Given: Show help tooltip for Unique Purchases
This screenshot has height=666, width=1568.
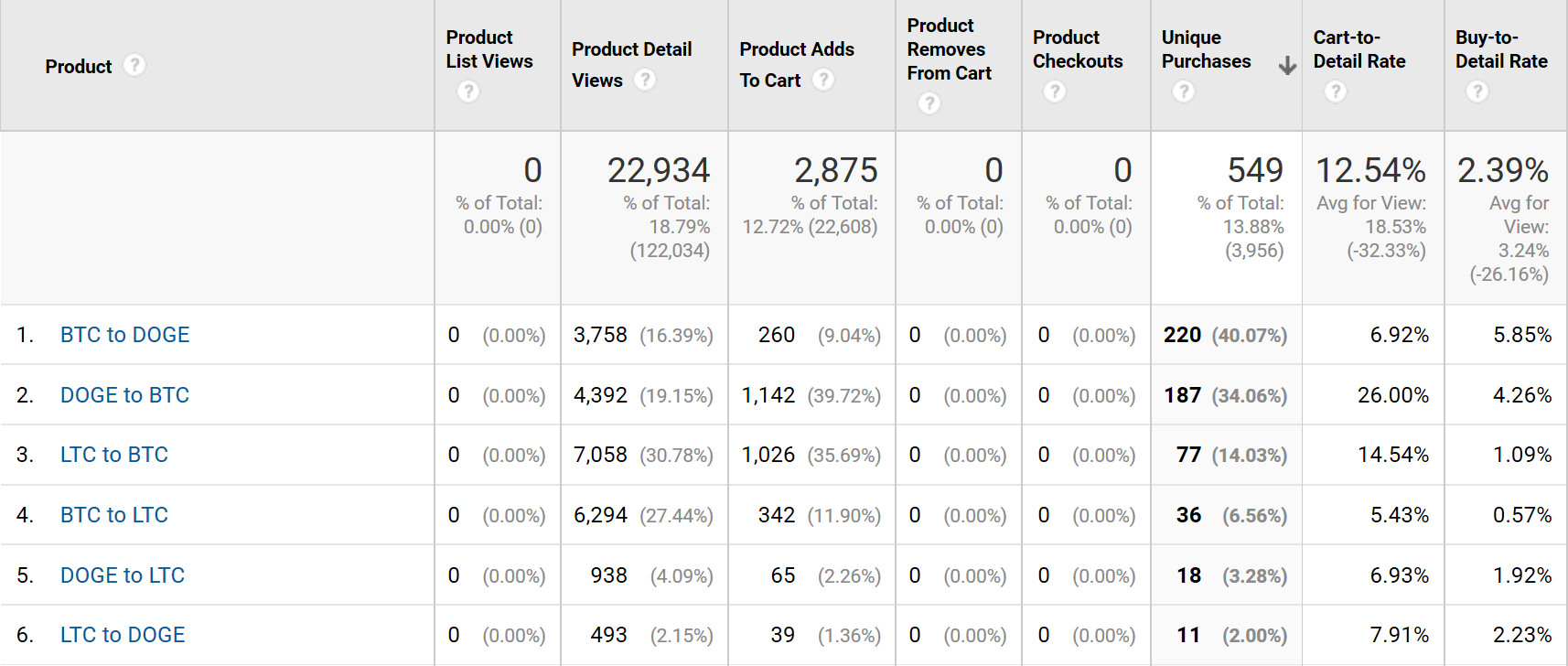Looking at the screenshot, I should (1184, 91).
